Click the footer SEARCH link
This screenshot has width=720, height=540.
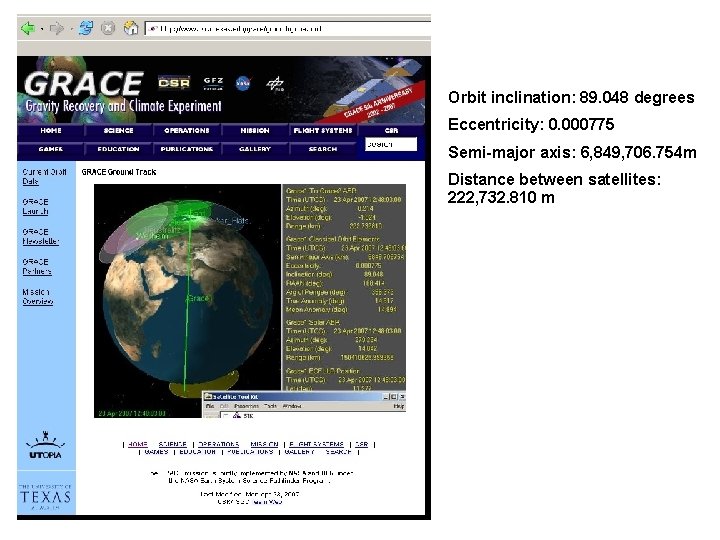click(x=338, y=452)
